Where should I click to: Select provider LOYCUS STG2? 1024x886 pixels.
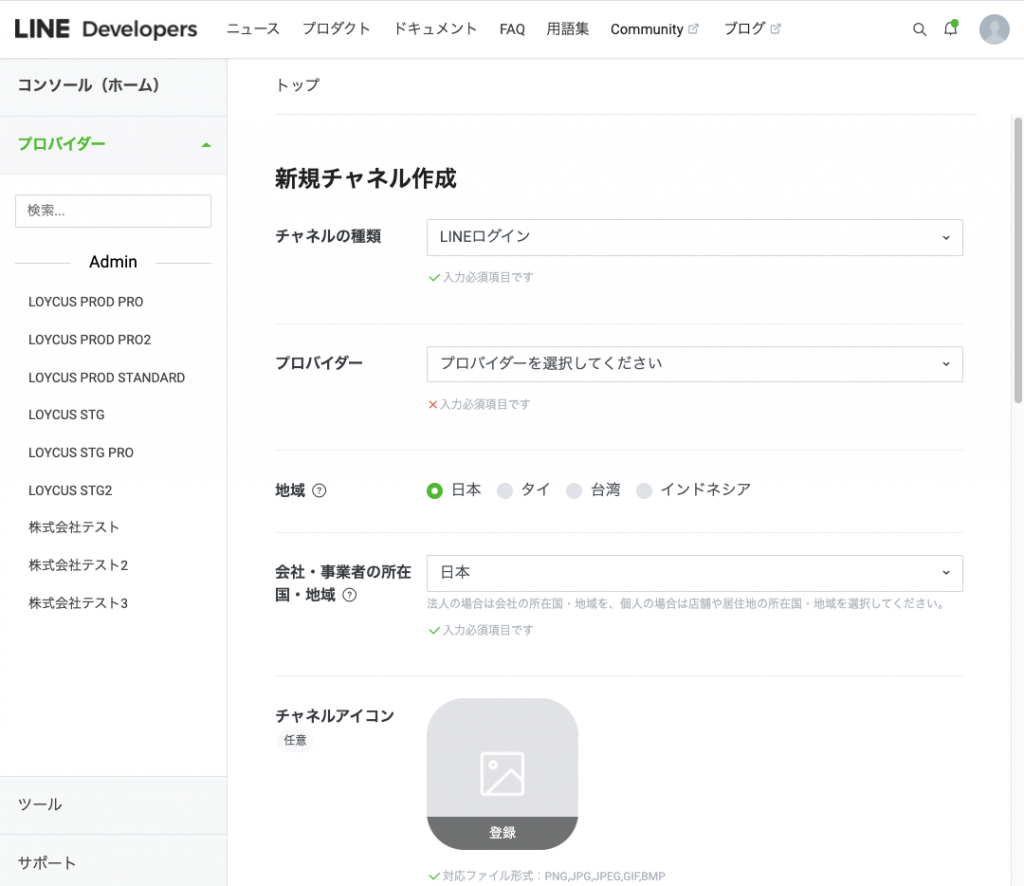[x=70, y=491]
